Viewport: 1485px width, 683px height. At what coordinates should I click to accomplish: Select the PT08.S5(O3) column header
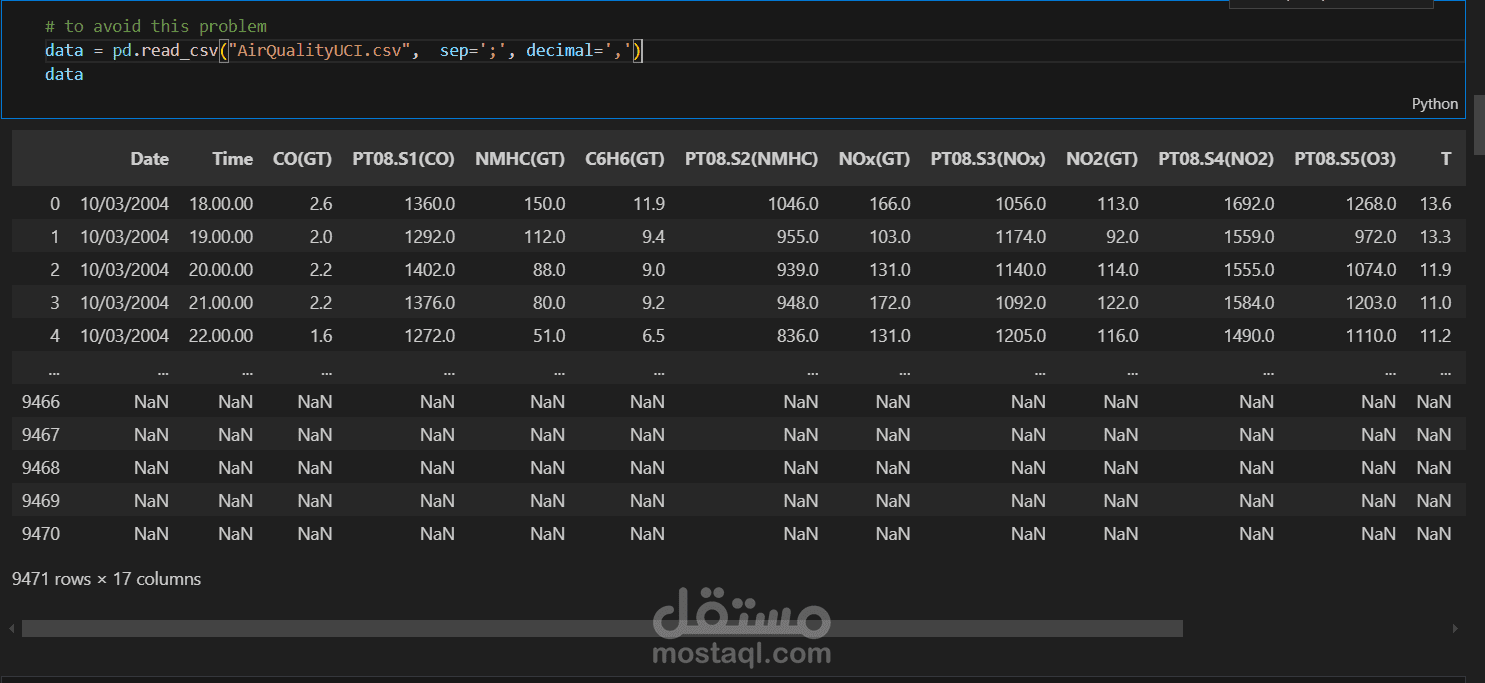click(1345, 159)
